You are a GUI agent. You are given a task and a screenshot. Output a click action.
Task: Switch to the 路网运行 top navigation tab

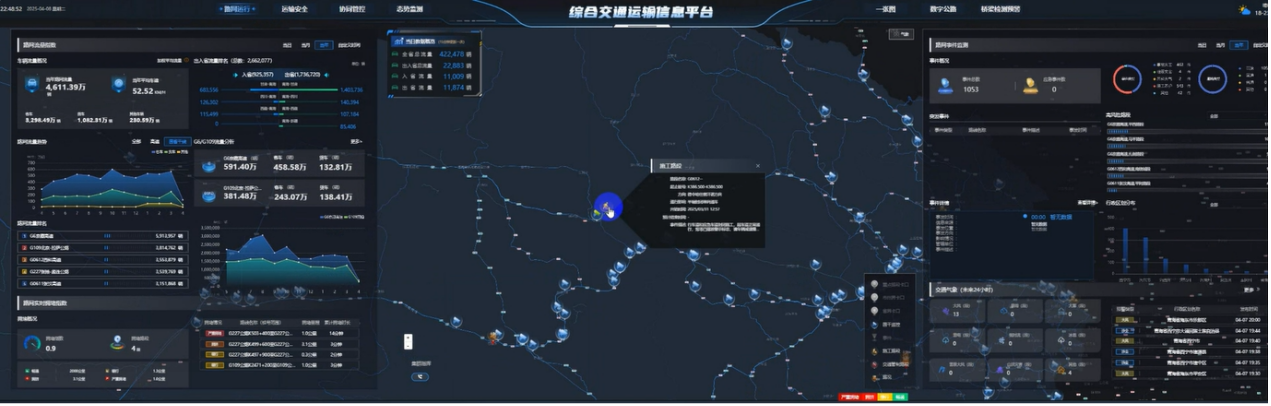(236, 9)
